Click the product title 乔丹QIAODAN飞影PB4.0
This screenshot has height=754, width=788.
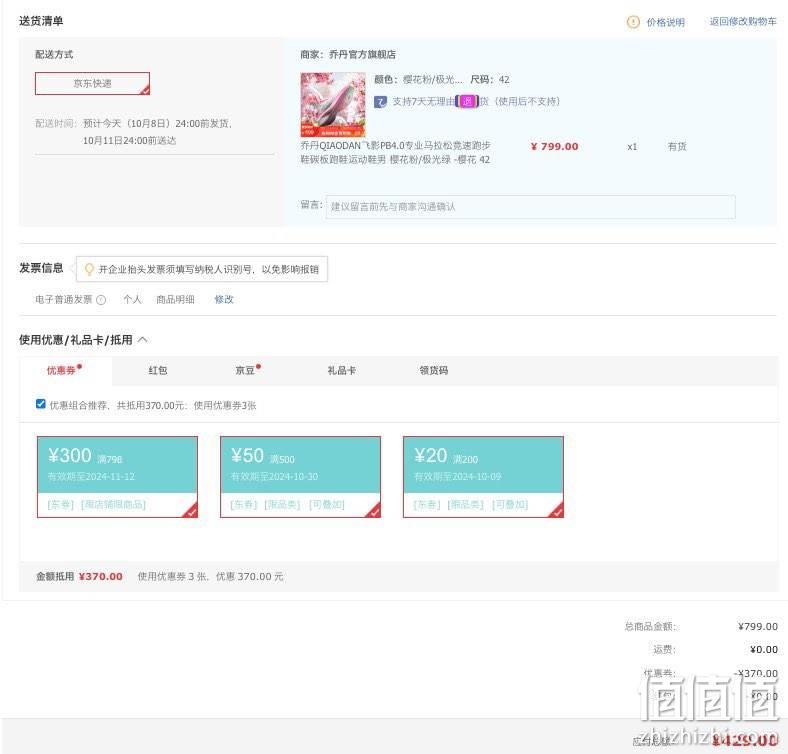coord(395,152)
